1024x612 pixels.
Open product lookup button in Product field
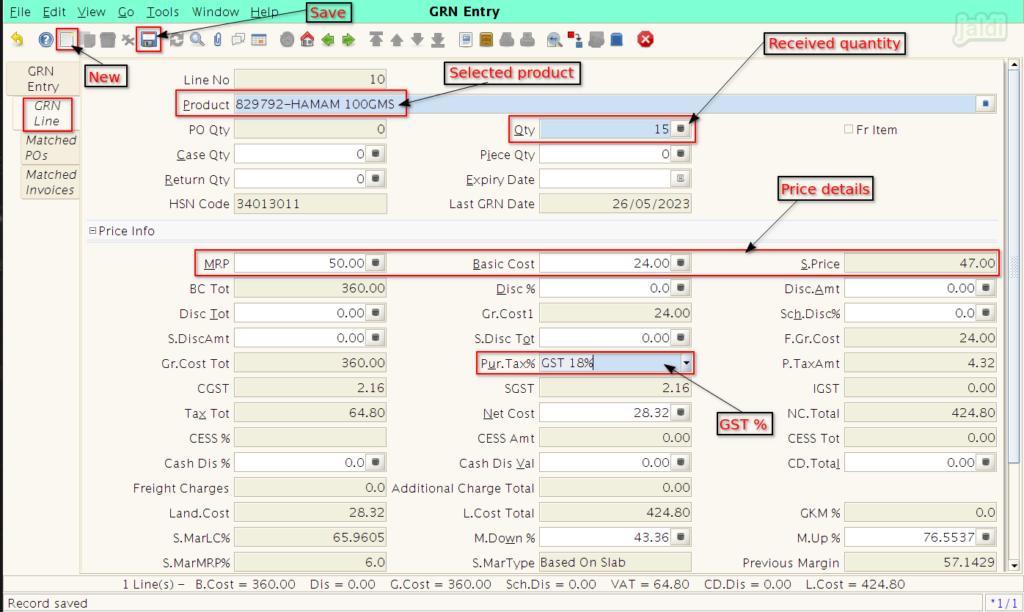[x=985, y=104]
